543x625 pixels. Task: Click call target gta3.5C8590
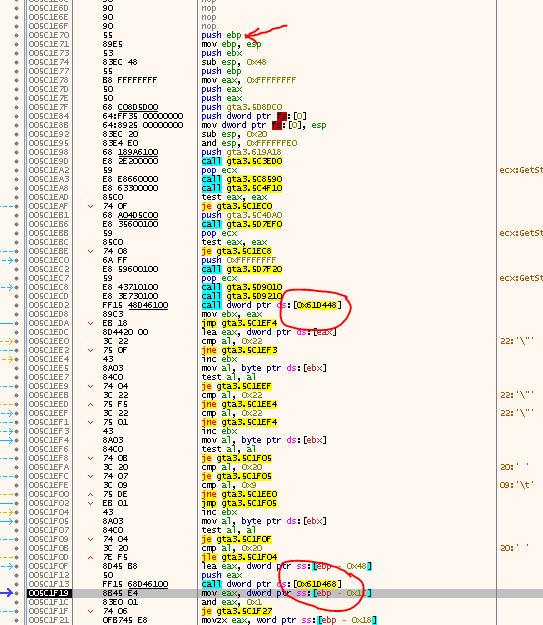[x=254, y=179]
